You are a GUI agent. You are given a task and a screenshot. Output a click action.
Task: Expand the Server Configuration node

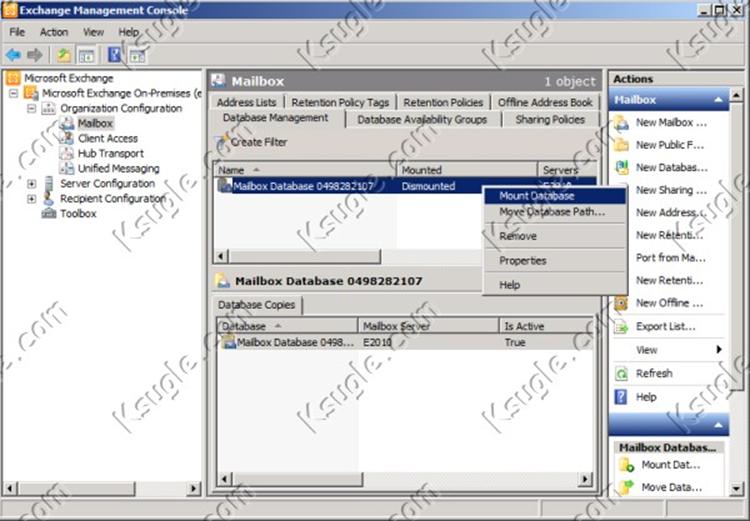(x=32, y=184)
